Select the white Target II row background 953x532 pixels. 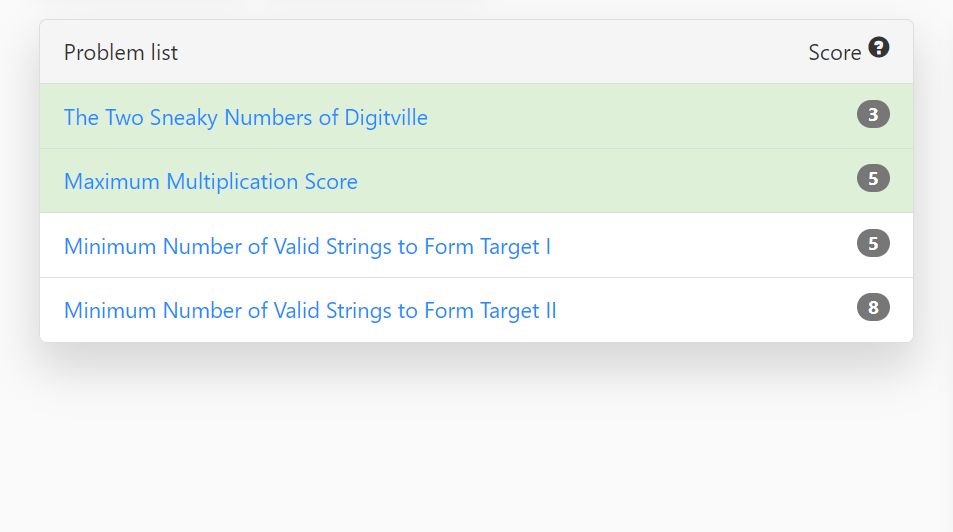476,310
